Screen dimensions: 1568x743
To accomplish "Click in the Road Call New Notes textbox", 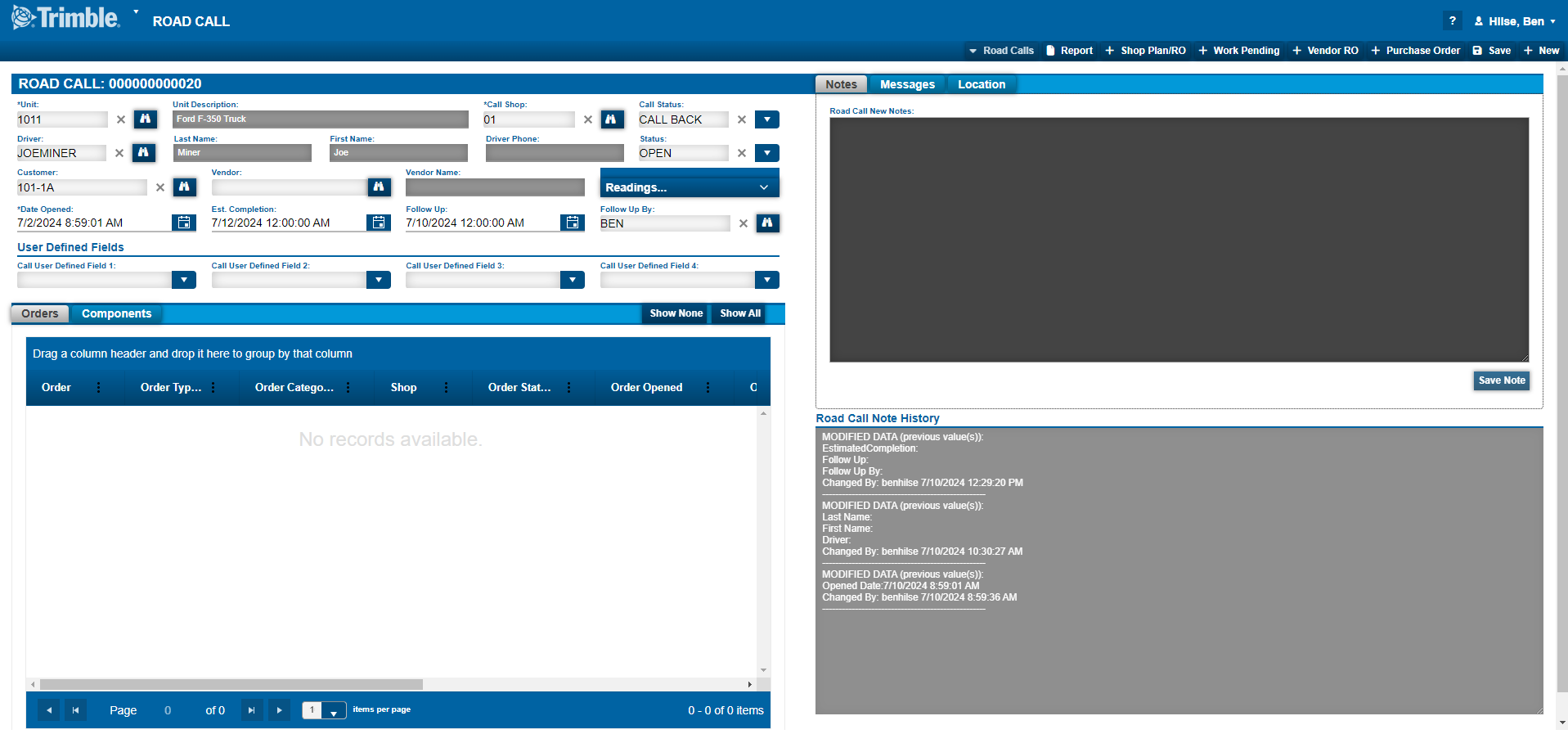I will pyautogui.click(x=1178, y=240).
